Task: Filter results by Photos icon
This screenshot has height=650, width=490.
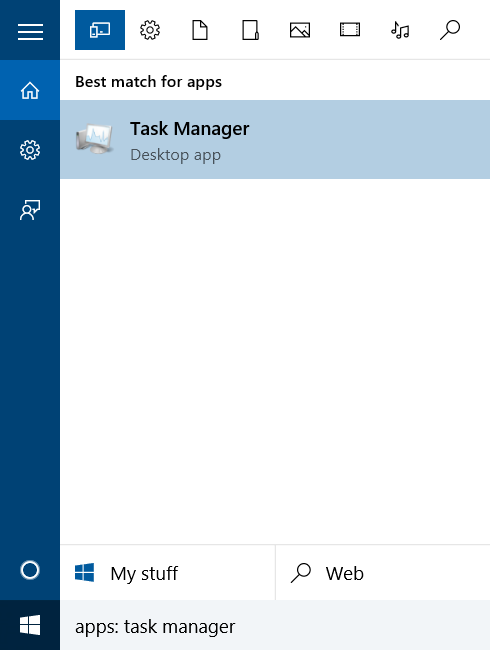Action: [x=300, y=30]
